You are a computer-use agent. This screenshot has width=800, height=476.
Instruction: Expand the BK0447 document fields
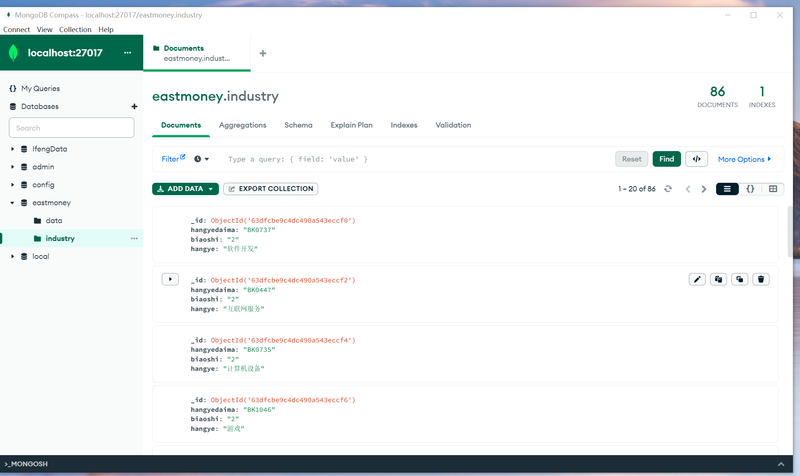click(x=170, y=279)
